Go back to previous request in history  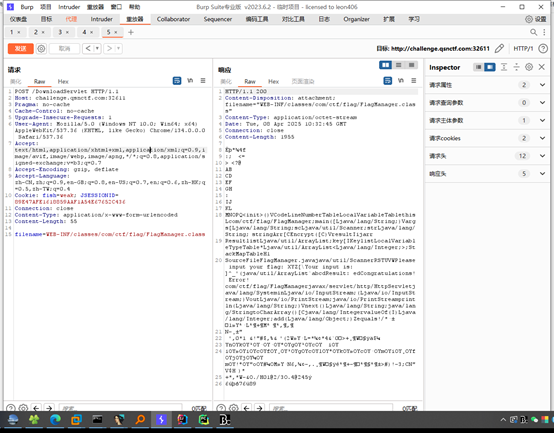(88, 48)
